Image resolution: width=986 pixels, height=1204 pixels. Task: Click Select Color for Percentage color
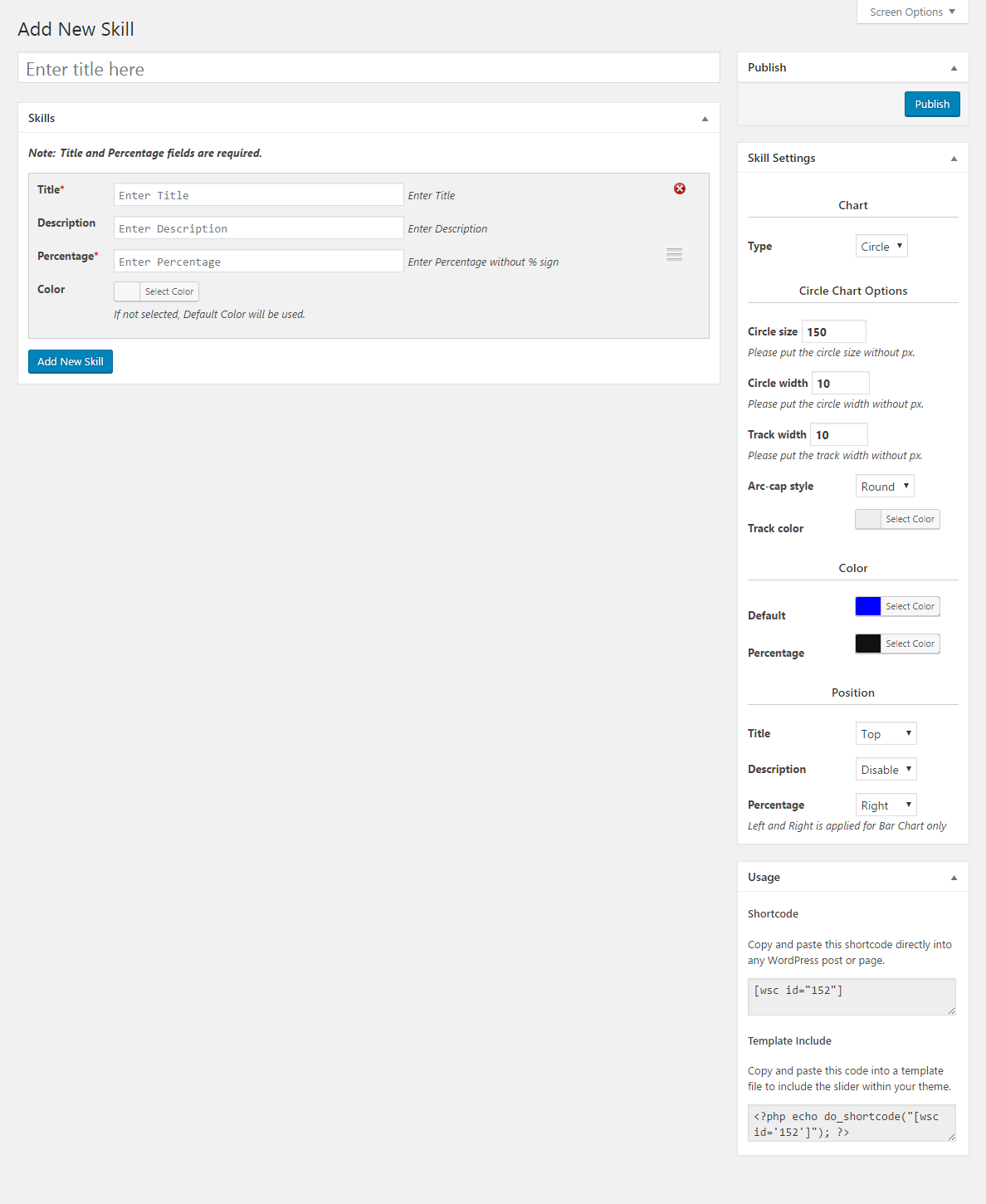pos(910,644)
